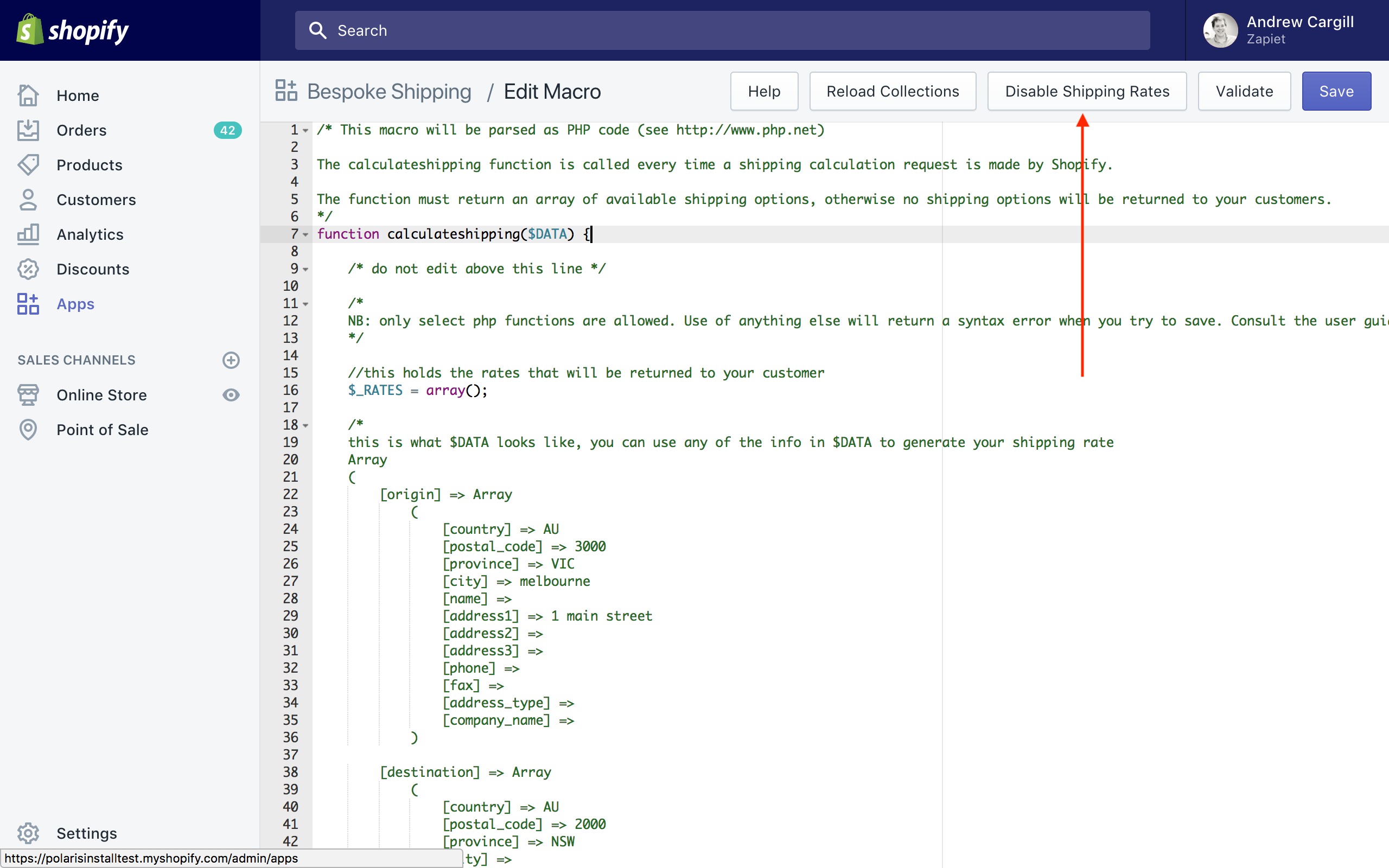
Task: Fold the comment block on line 18
Action: click(x=306, y=425)
